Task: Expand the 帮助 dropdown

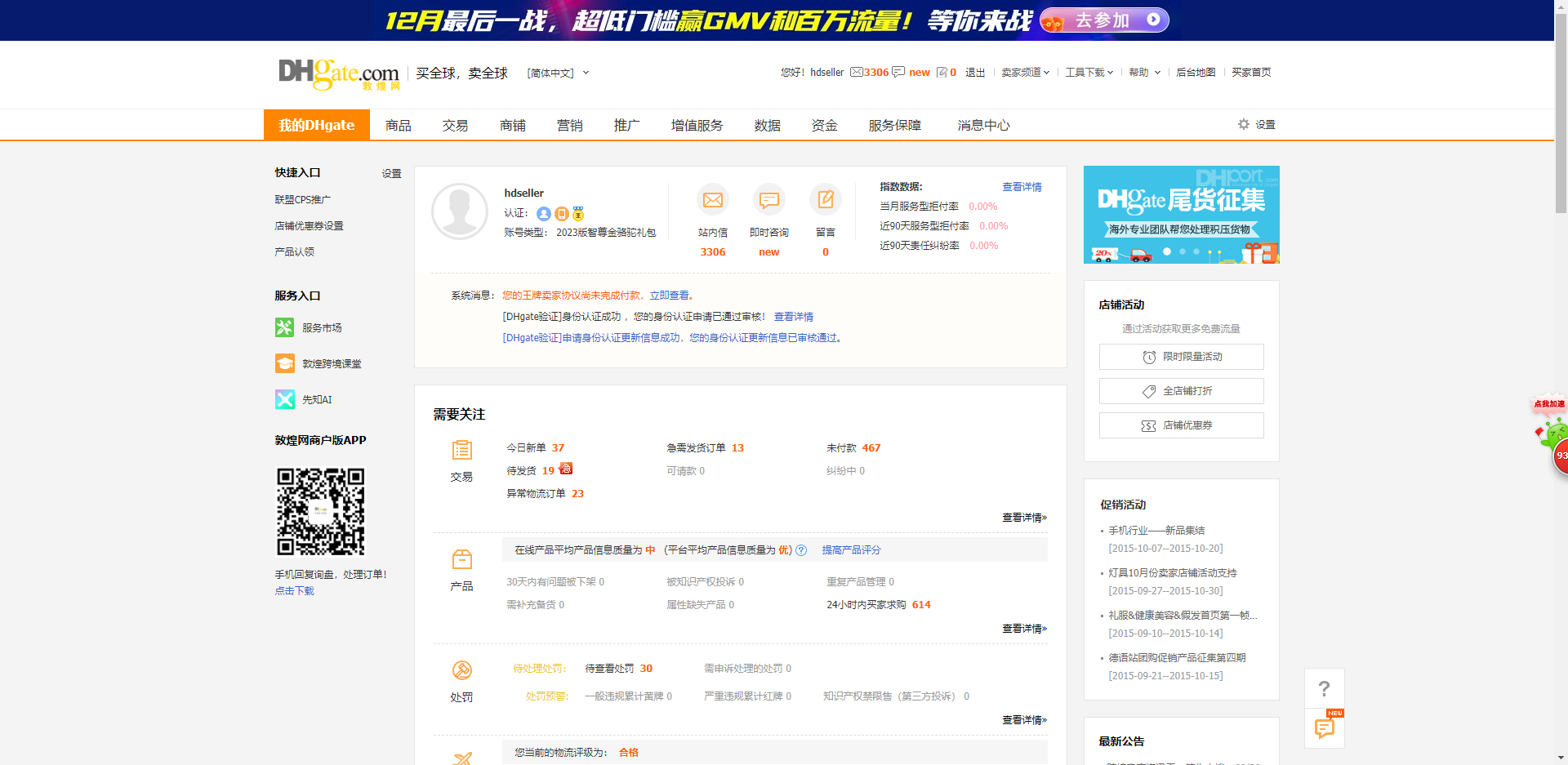Action: [x=1144, y=72]
